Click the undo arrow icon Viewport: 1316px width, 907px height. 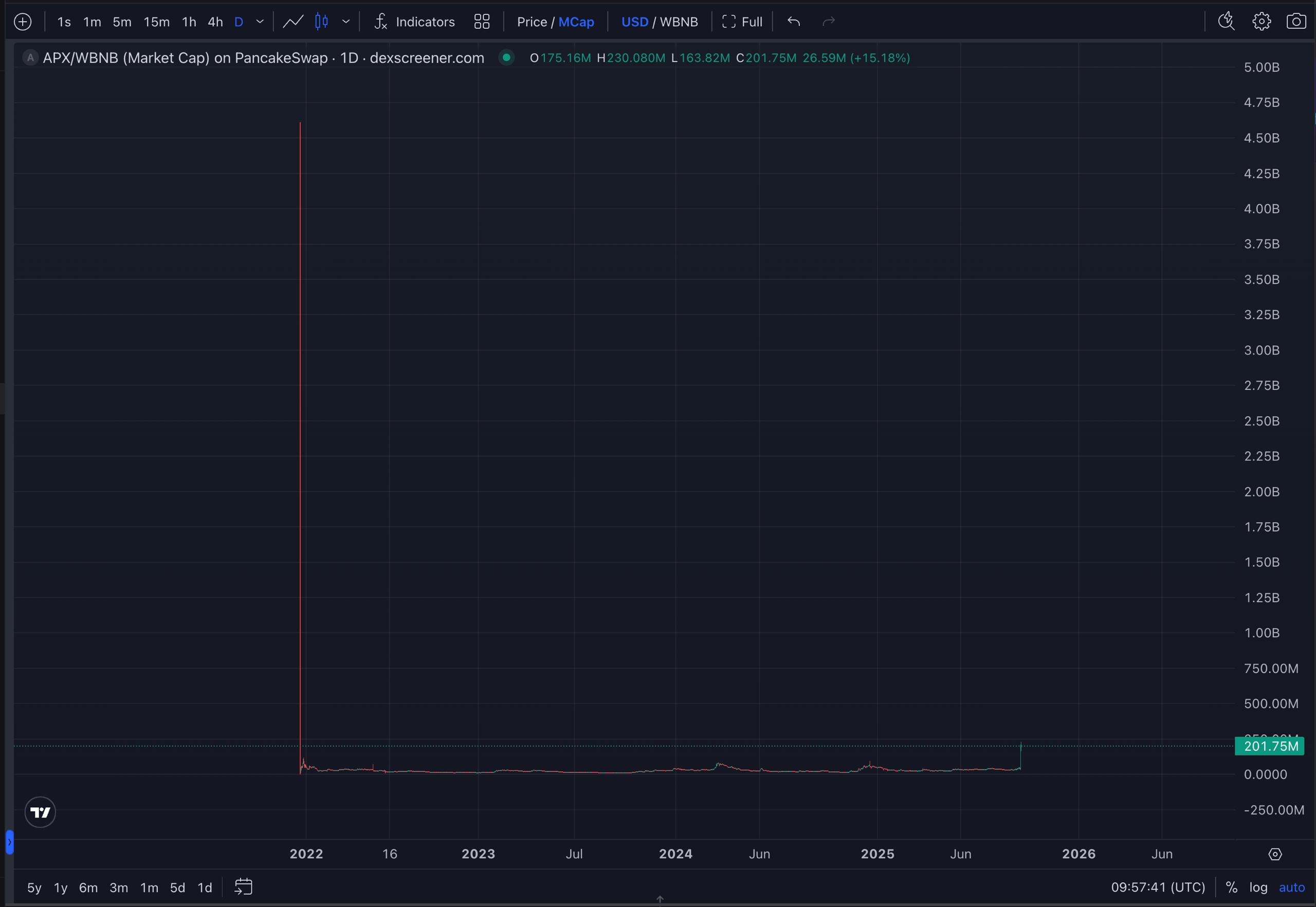coord(794,22)
